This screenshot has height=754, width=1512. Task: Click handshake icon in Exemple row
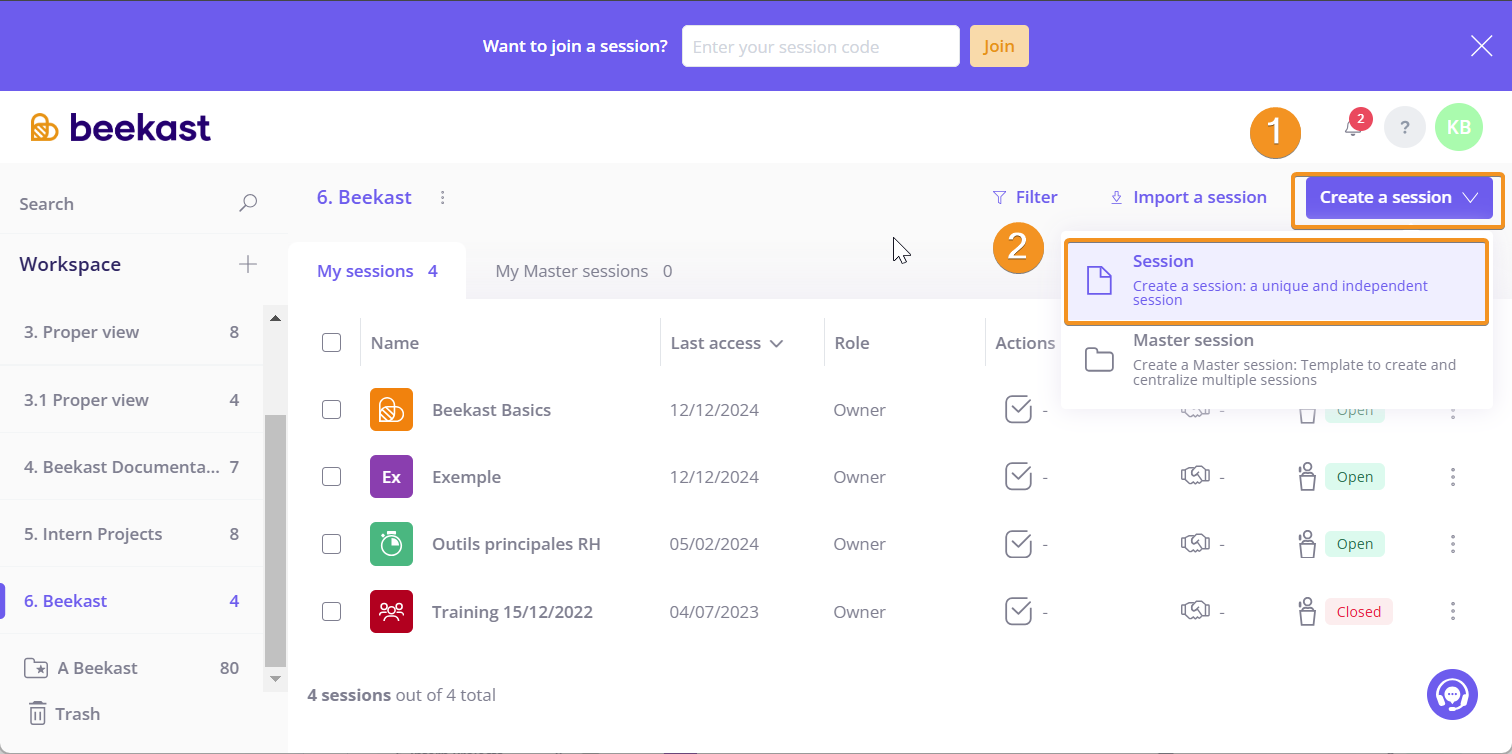[1195, 476]
